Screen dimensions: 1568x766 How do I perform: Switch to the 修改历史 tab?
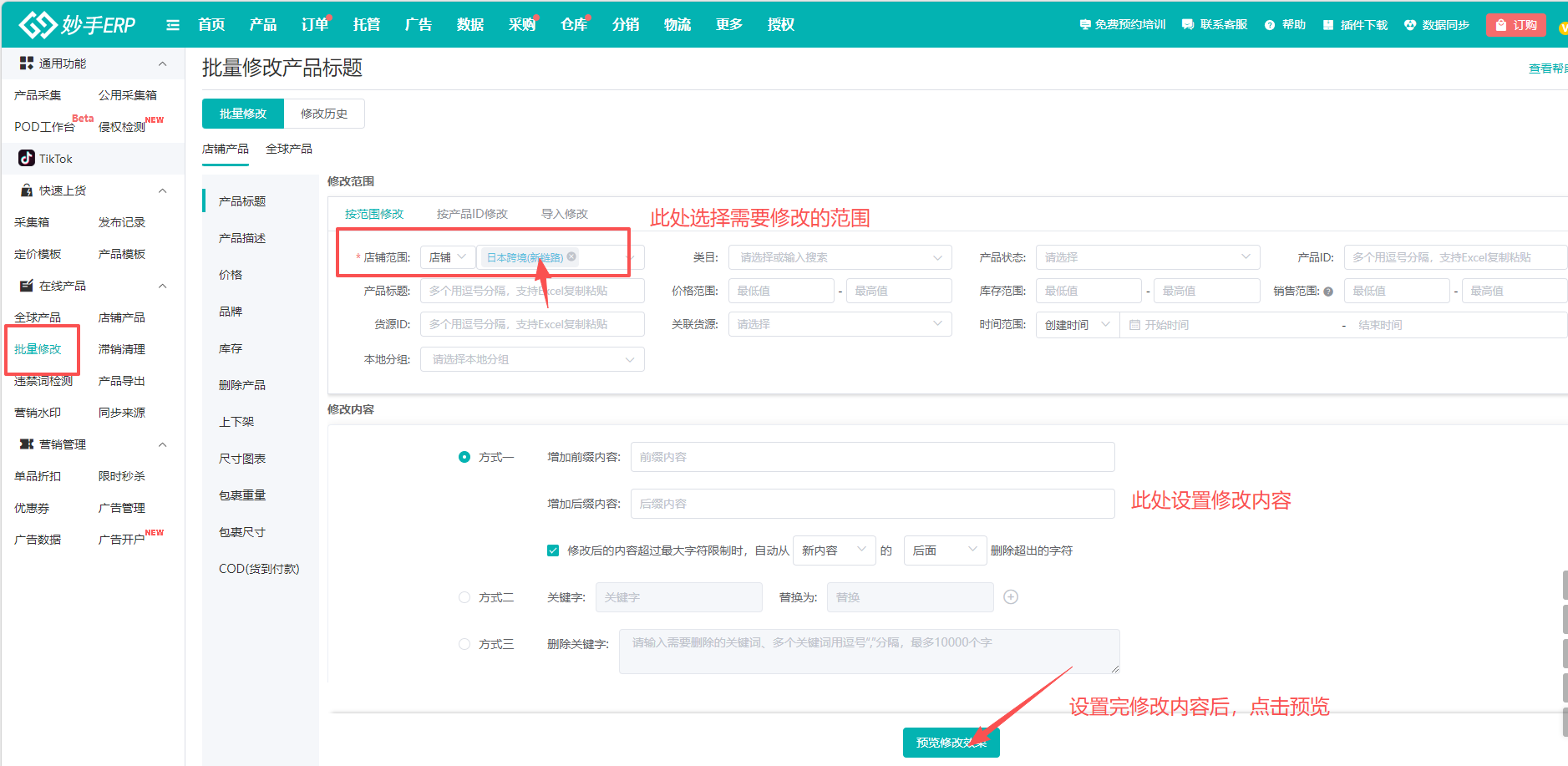[x=324, y=113]
